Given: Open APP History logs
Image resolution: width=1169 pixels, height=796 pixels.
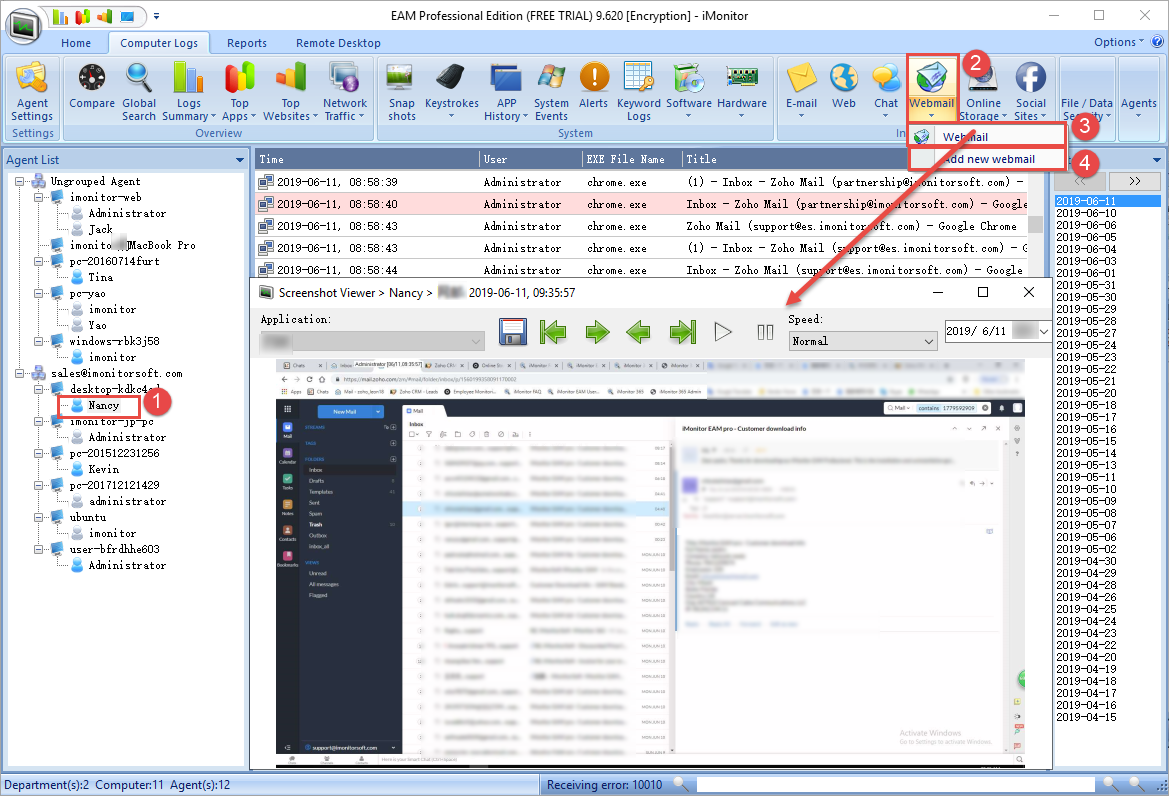Looking at the screenshot, I should (x=506, y=92).
